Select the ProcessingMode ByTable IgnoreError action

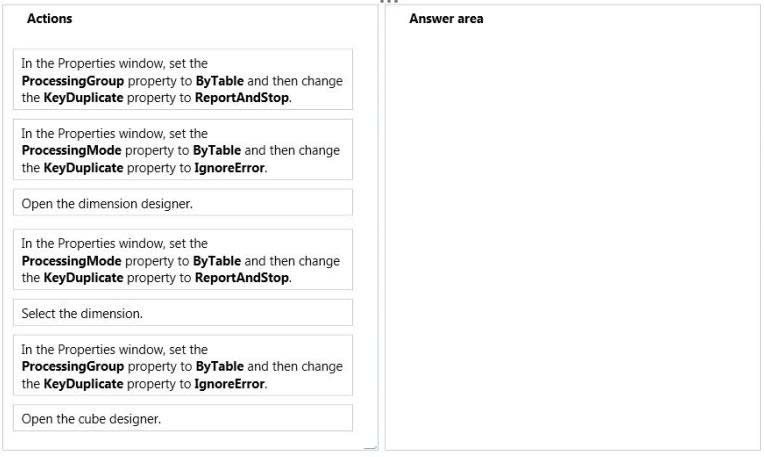point(184,150)
